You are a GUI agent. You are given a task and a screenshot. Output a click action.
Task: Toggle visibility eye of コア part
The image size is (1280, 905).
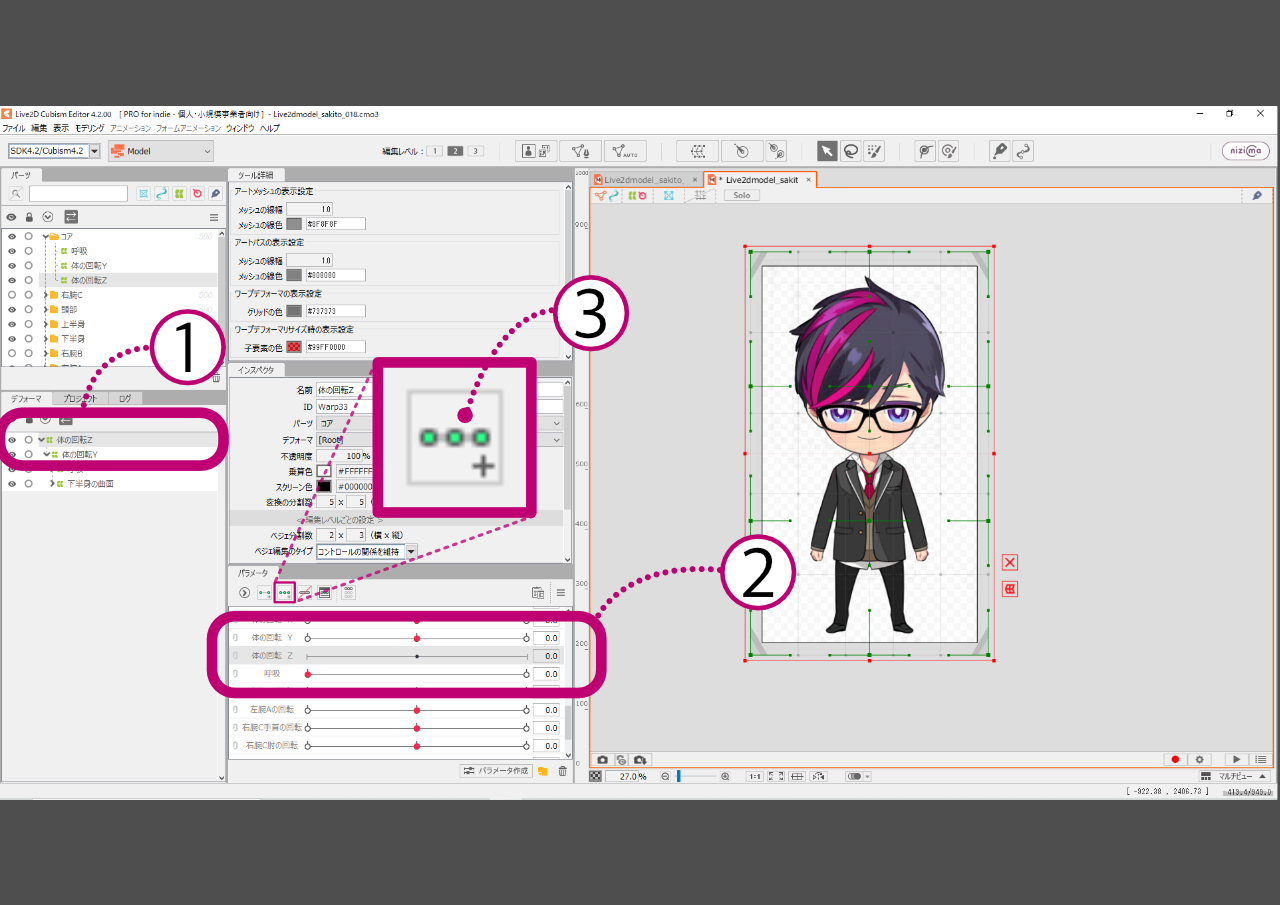point(11,237)
